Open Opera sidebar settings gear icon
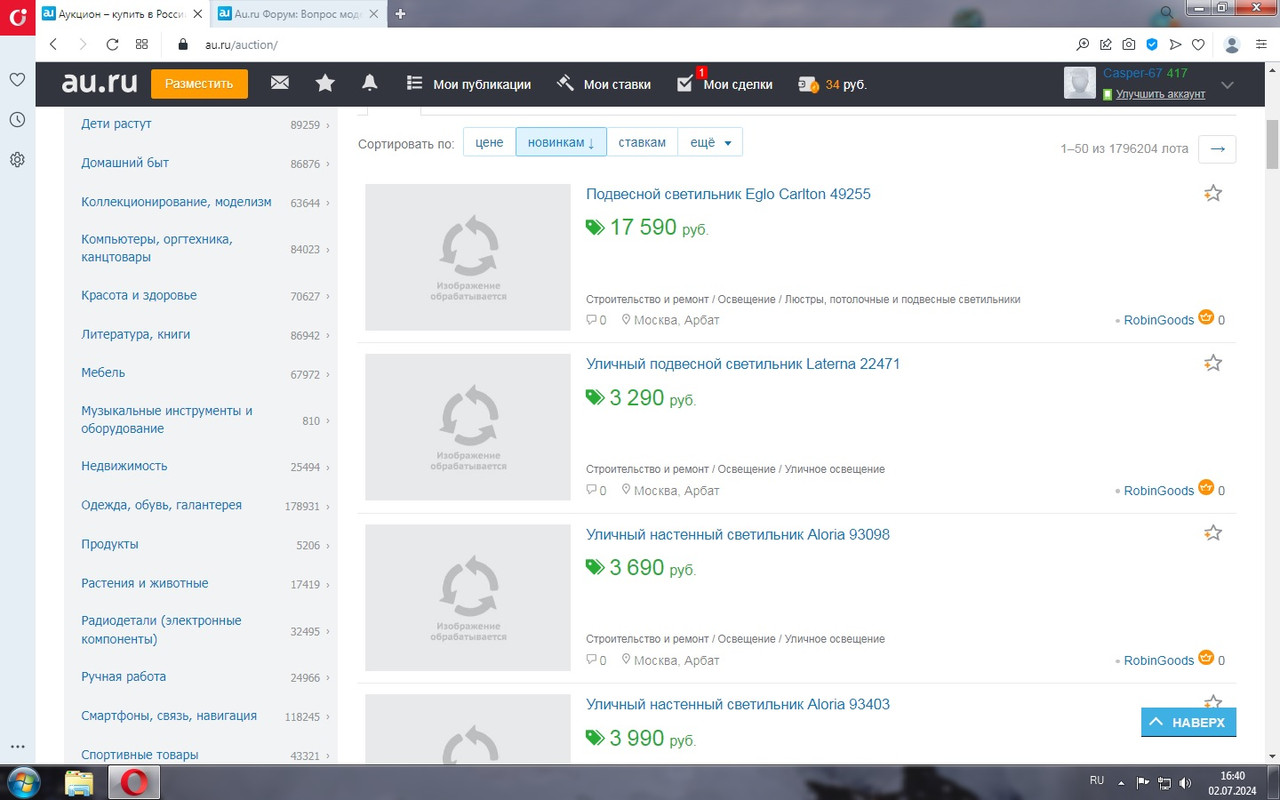The image size is (1280, 800). tap(17, 160)
